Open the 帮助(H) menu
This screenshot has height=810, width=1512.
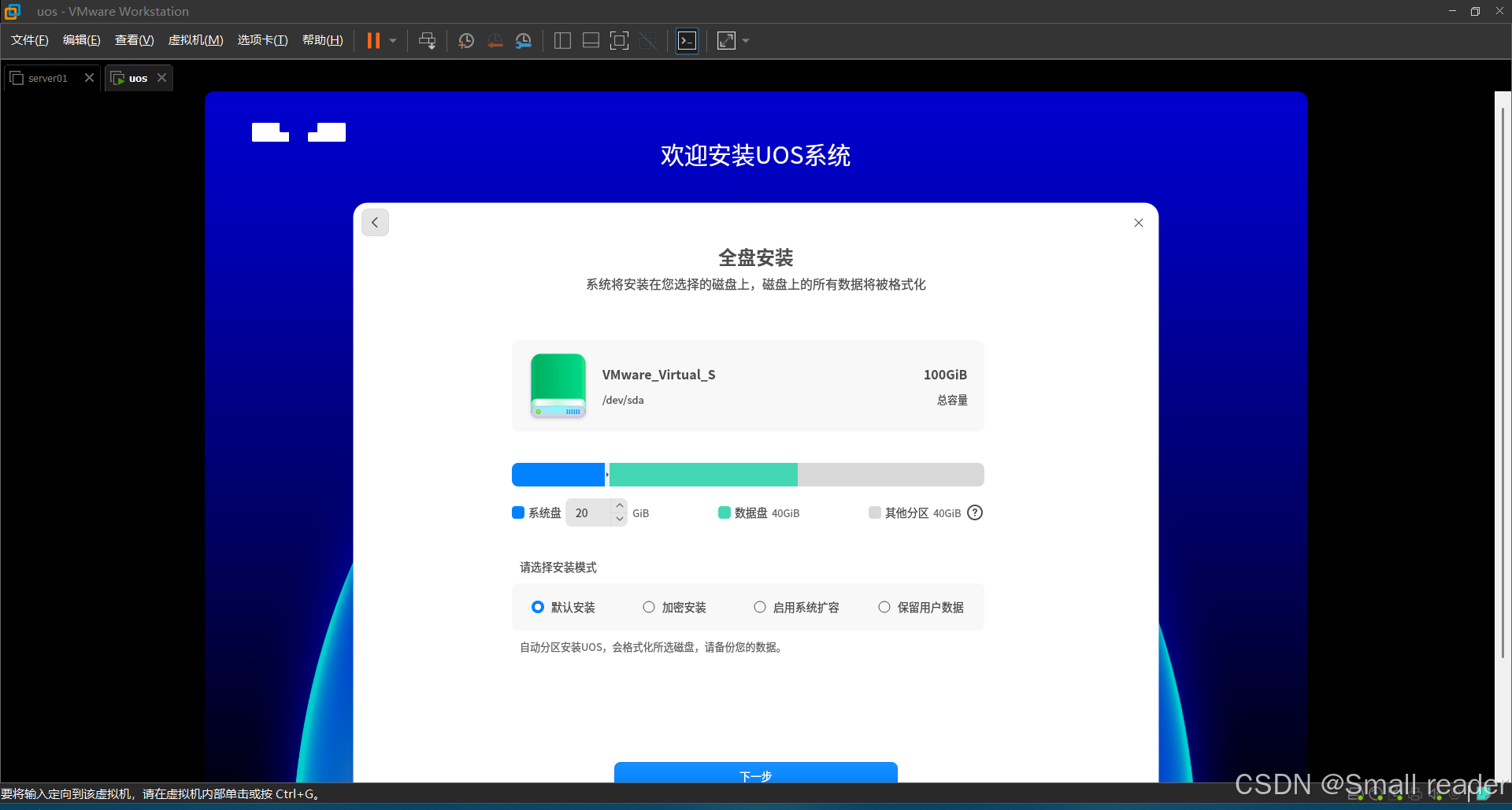[323, 40]
